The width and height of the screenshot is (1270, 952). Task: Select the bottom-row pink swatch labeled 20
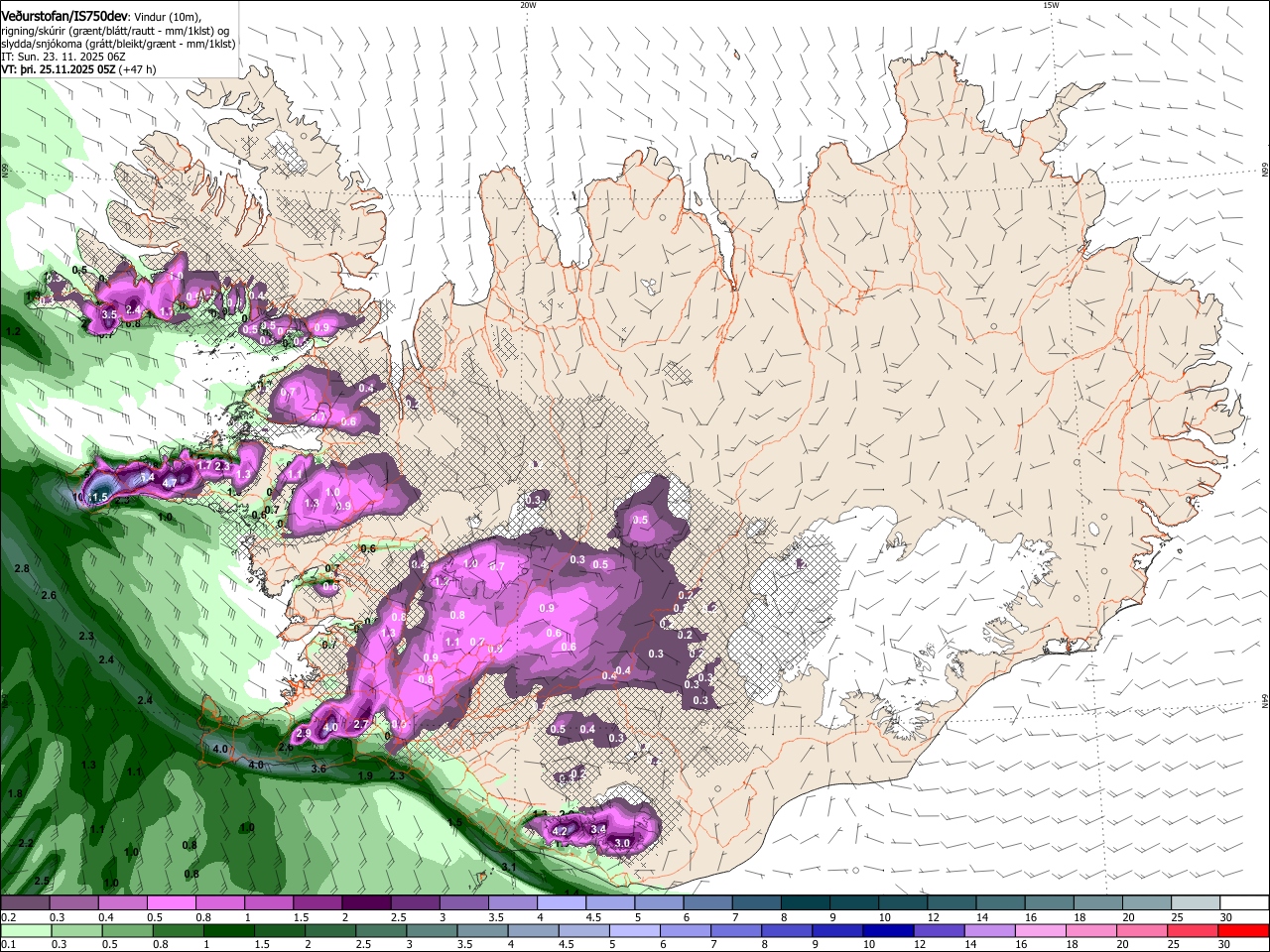(1141, 931)
